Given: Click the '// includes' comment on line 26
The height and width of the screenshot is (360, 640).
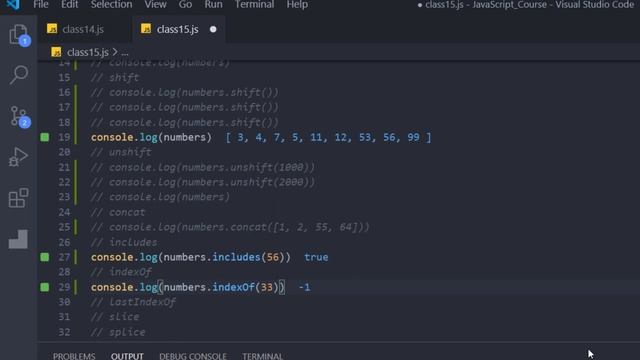Looking at the screenshot, I should point(124,242).
